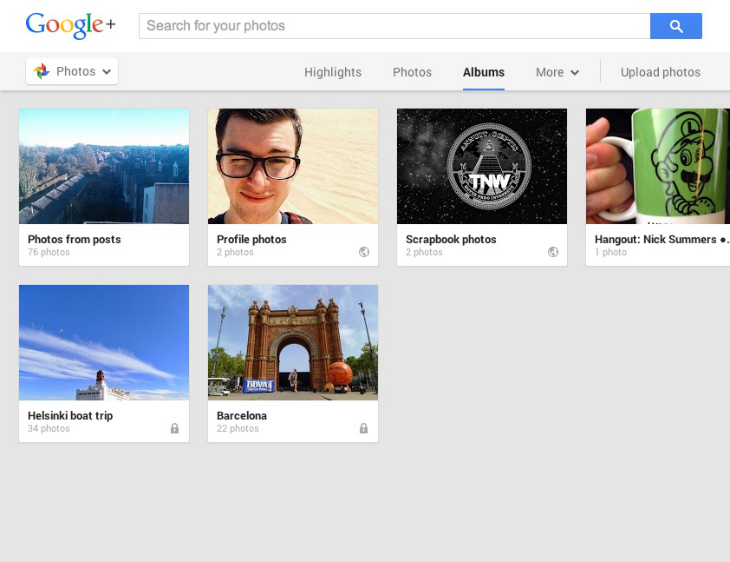The height and width of the screenshot is (562, 730).
Task: Click the '34 photos' count text
Action: click(48, 428)
